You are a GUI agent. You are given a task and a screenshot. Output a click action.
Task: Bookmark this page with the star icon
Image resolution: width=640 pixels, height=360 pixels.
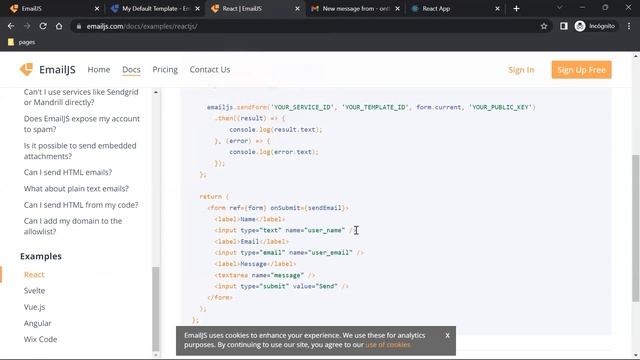click(544, 26)
